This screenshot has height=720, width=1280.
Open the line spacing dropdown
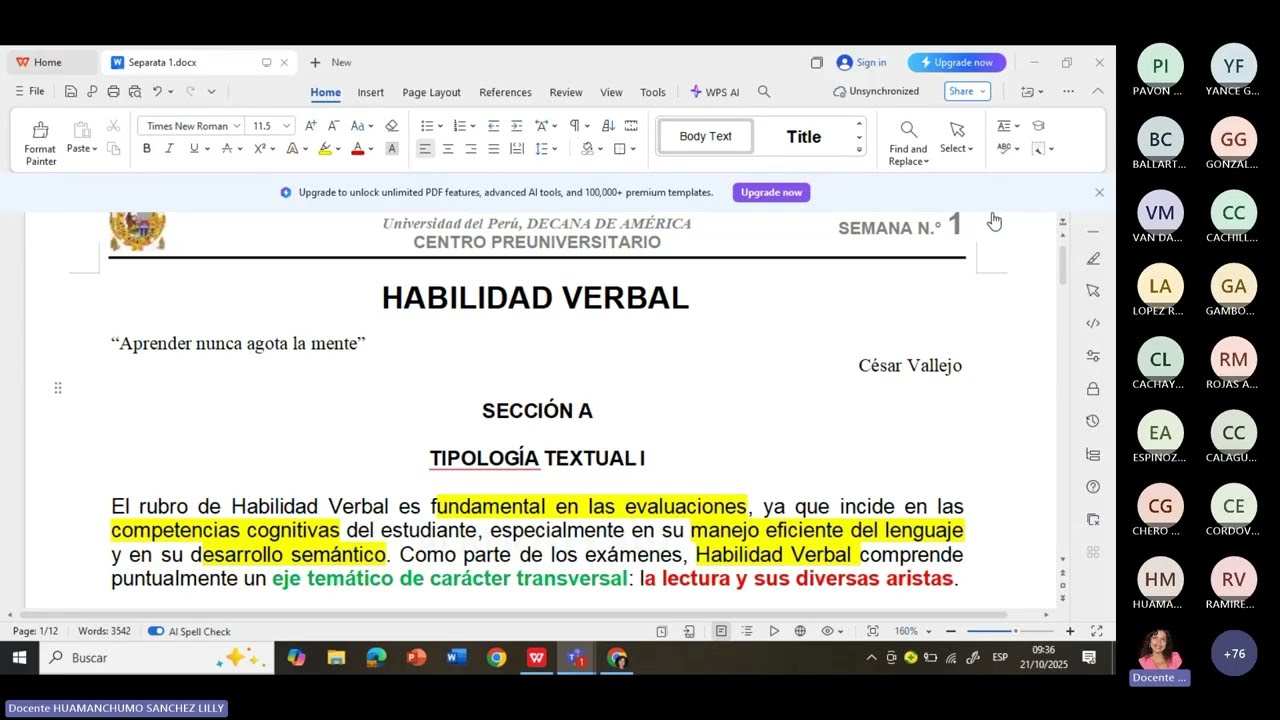click(555, 149)
